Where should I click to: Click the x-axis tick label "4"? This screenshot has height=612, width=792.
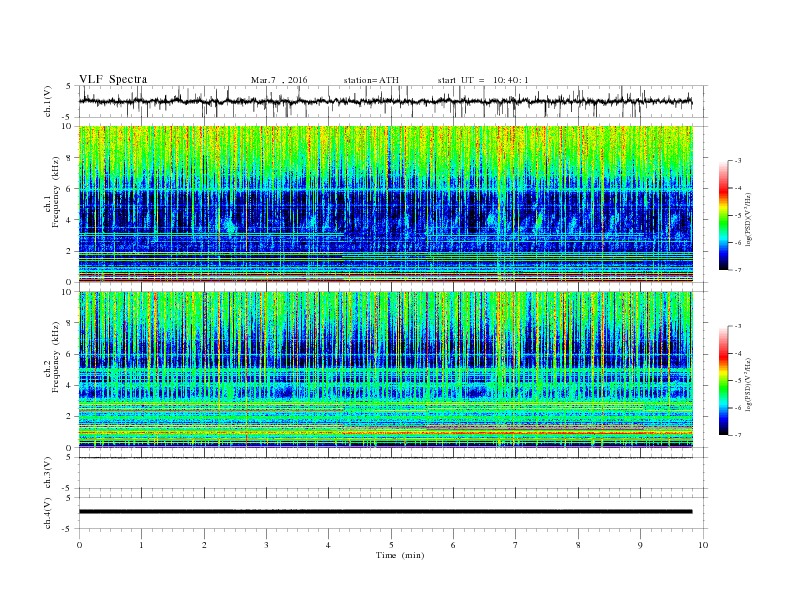328,545
